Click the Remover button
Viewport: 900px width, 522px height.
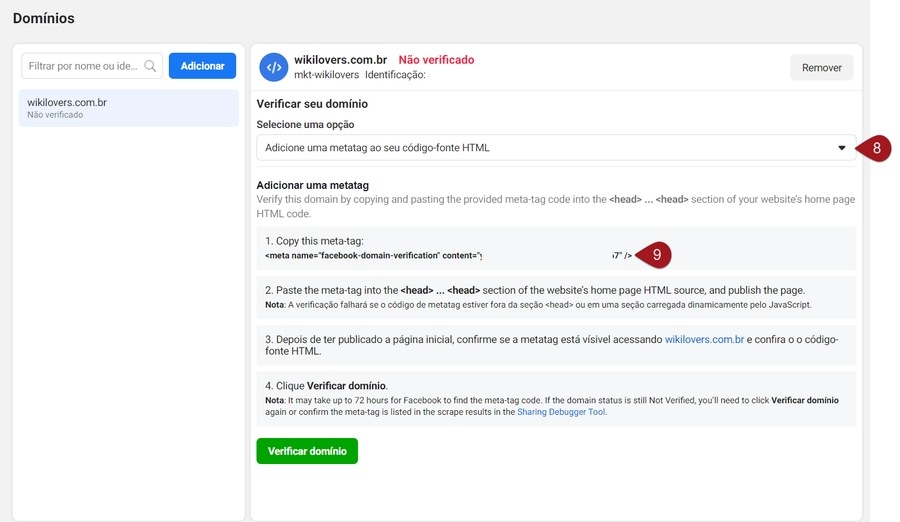(821, 68)
